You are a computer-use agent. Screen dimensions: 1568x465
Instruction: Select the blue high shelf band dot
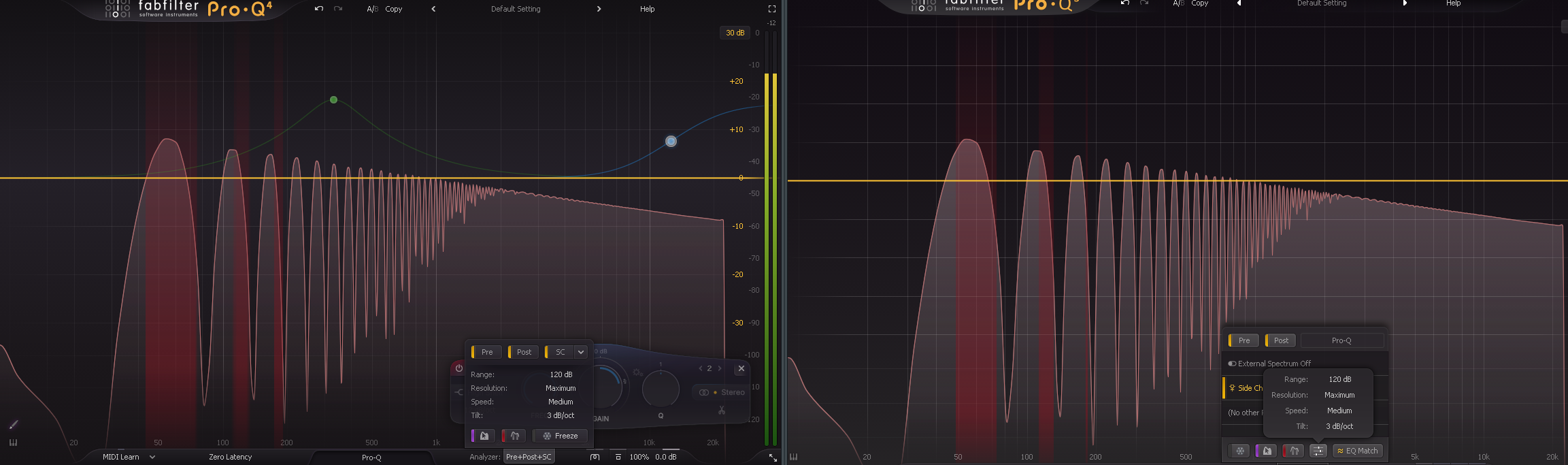[x=671, y=141]
